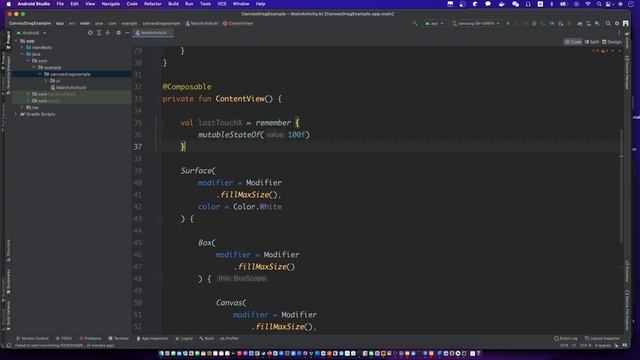Open the Problems tool window
The image size is (640, 360).
click(x=90, y=338)
